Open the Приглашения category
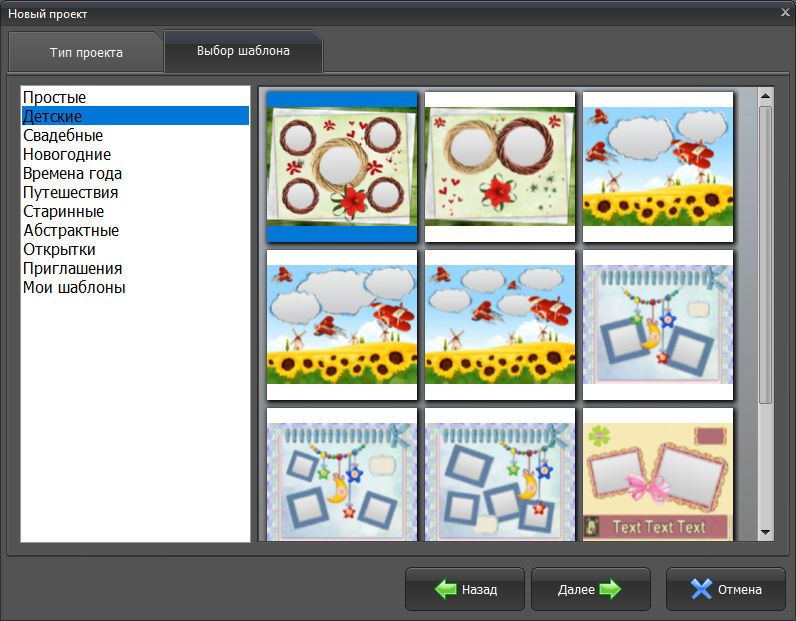 pos(136,268)
